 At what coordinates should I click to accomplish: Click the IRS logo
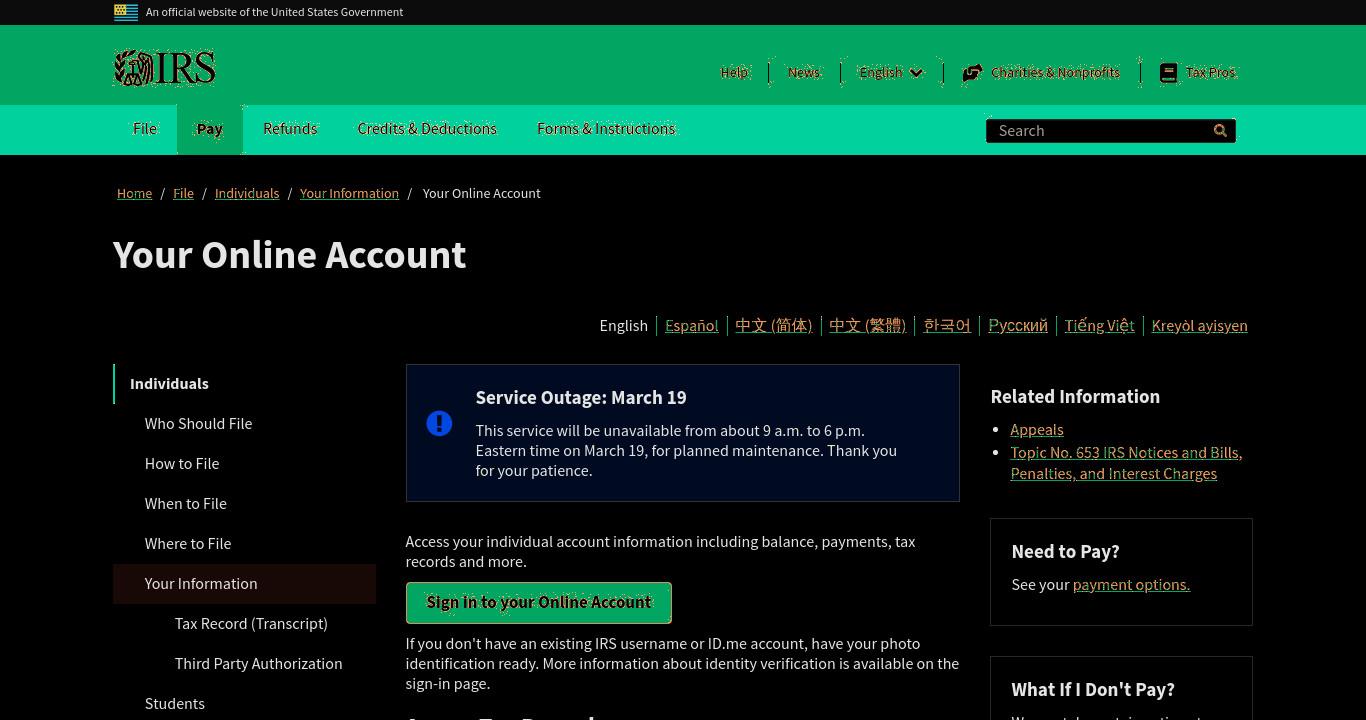pos(165,68)
